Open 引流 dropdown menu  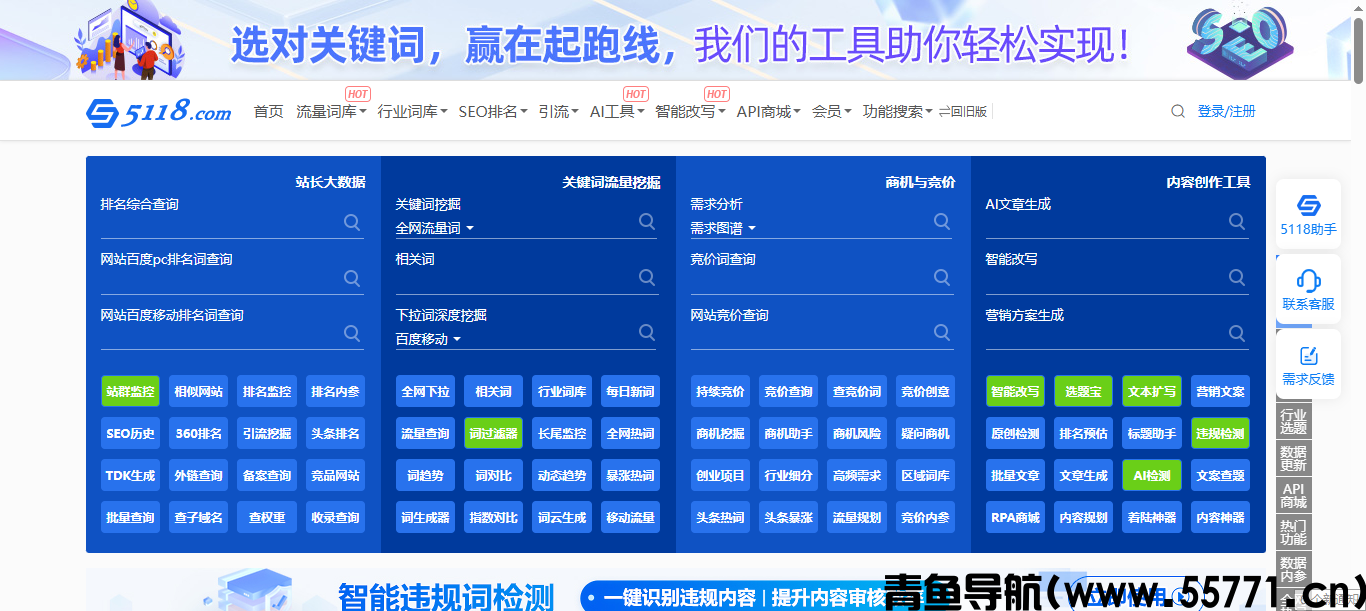558,111
